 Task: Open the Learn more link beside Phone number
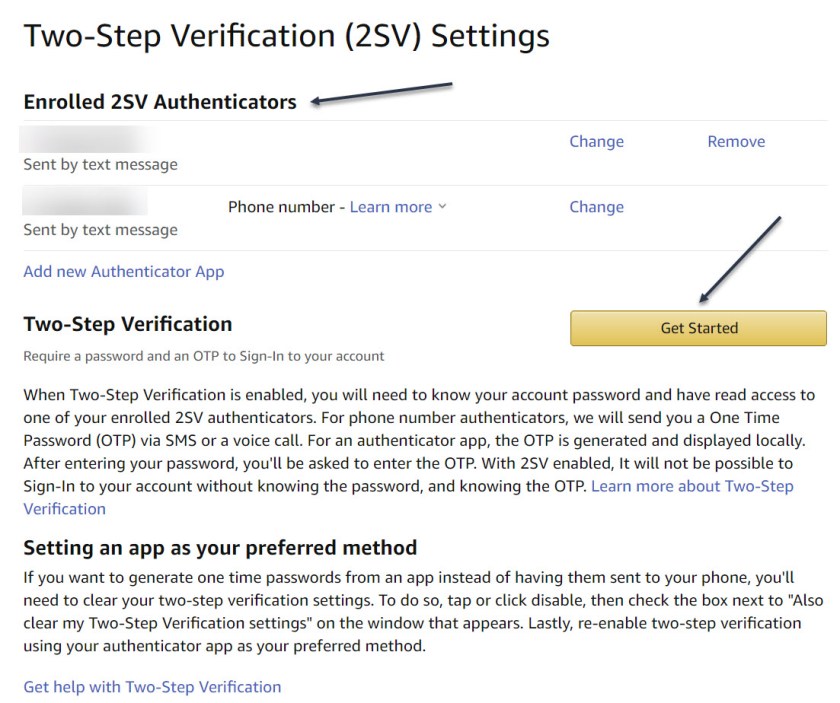pyautogui.click(x=391, y=207)
